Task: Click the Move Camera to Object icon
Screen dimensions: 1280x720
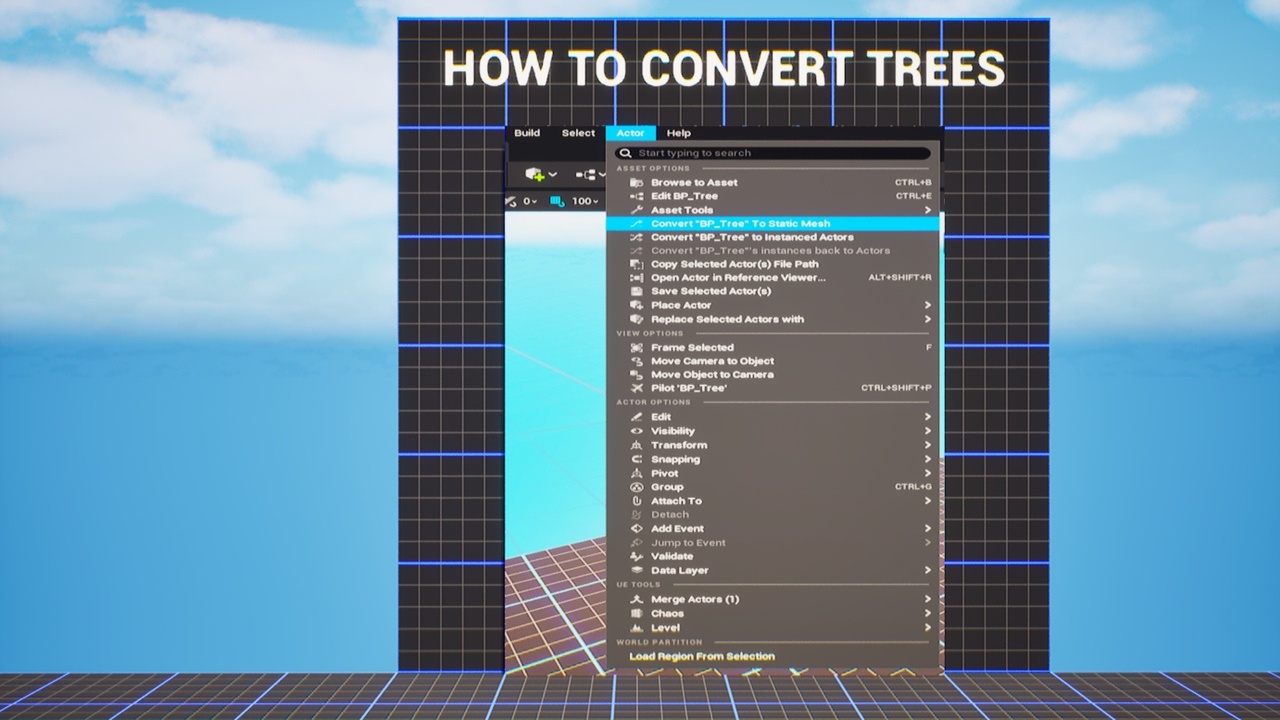Action: click(637, 361)
